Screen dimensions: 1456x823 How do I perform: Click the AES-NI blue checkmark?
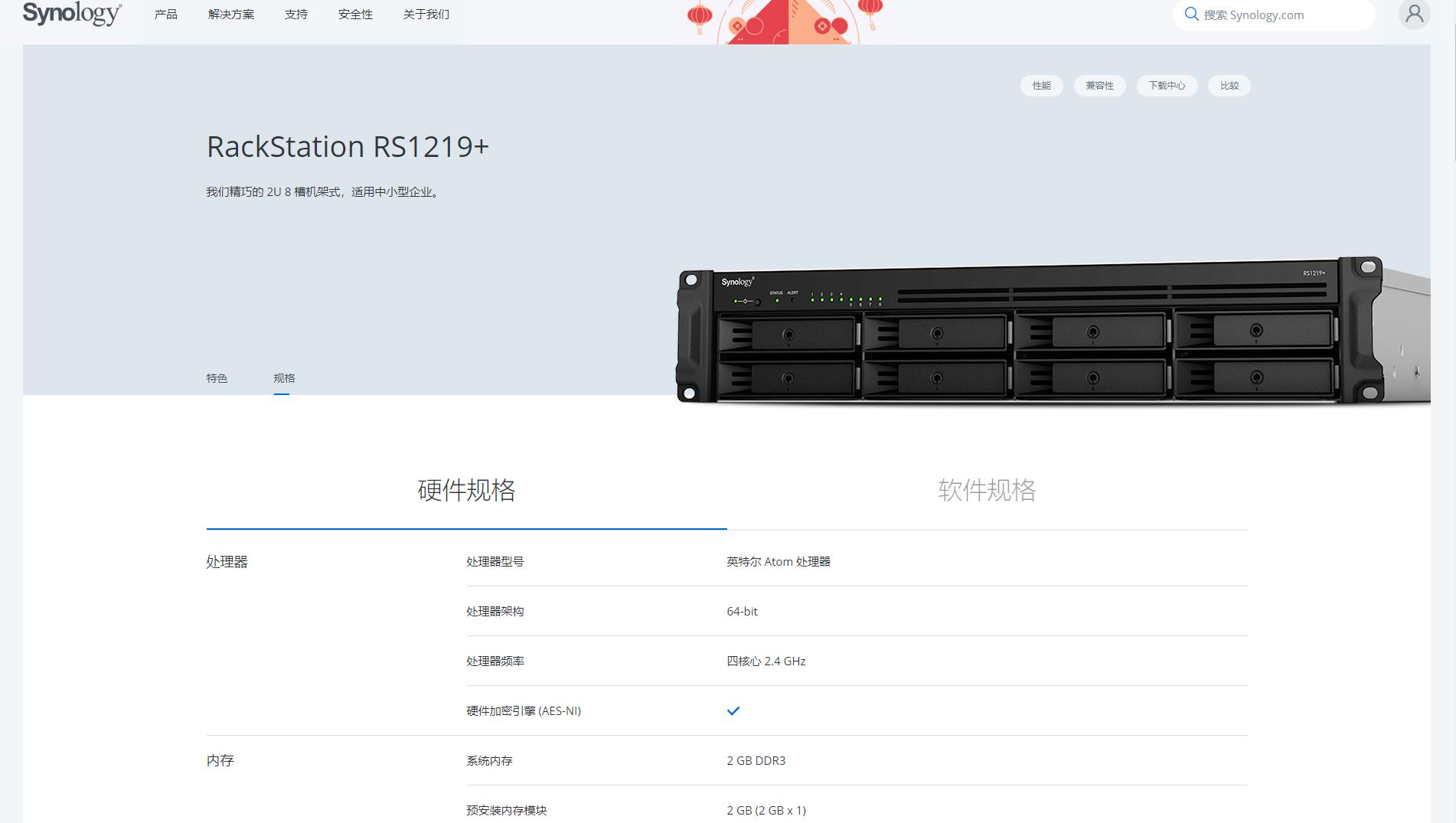click(733, 711)
